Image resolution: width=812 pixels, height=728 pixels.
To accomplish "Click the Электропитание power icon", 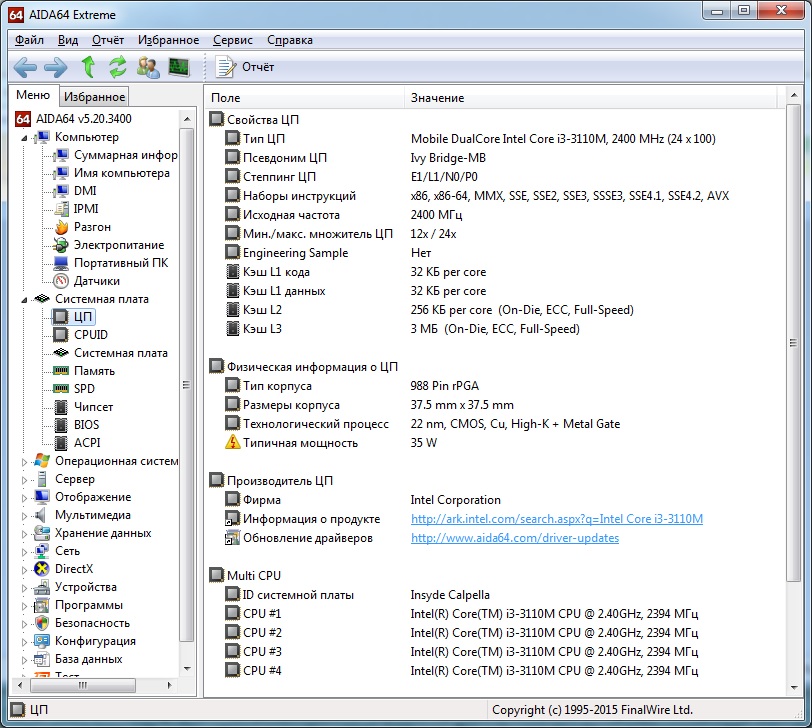I will tap(61, 245).
